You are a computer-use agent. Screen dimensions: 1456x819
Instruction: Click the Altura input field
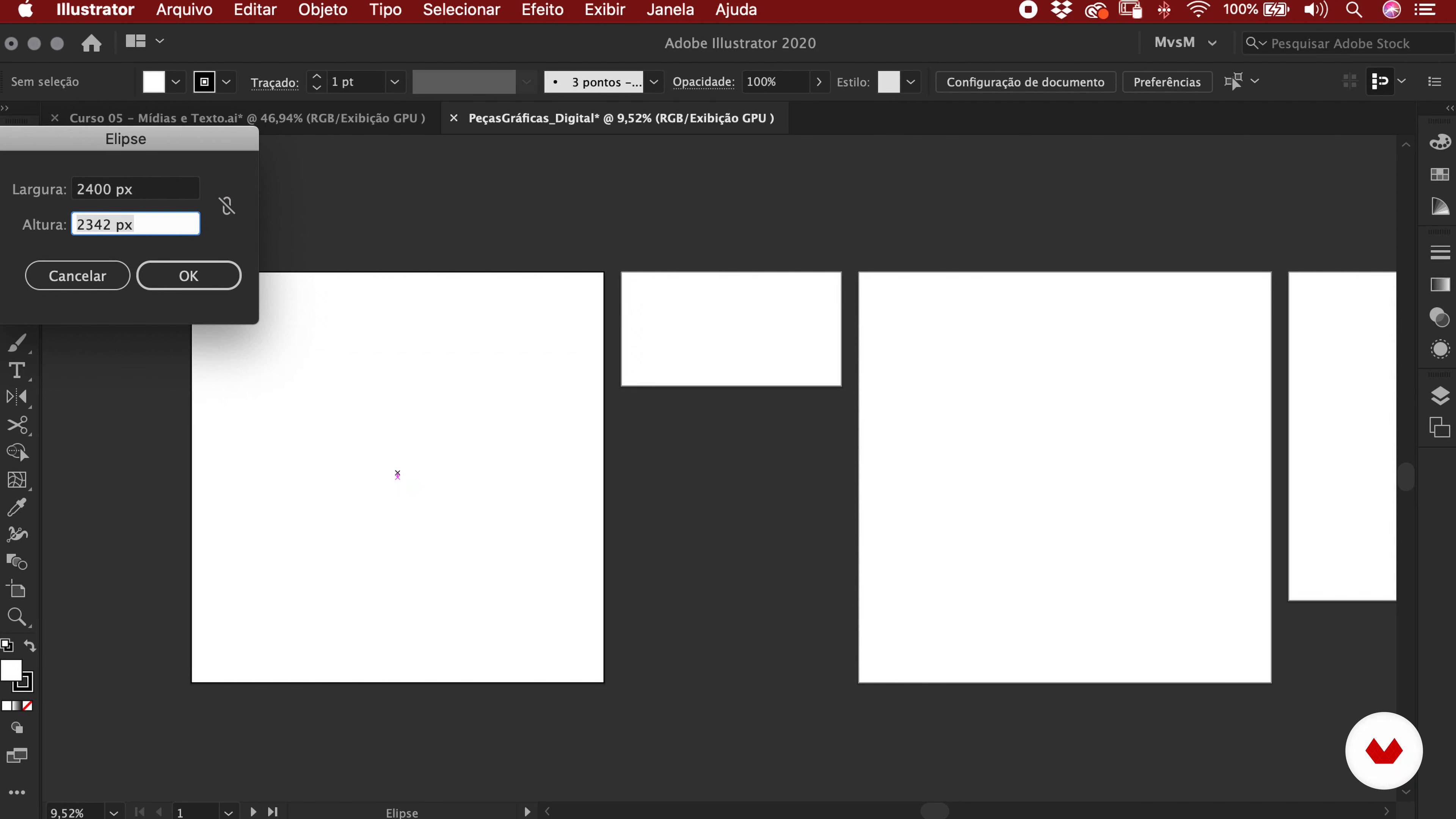[136, 224]
